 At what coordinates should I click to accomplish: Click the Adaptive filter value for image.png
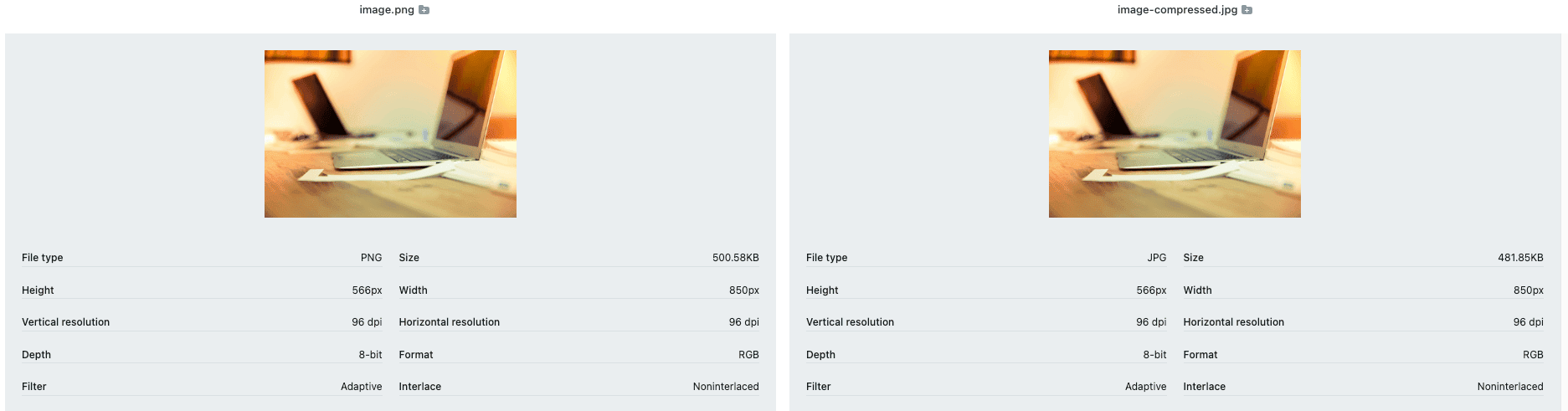(x=361, y=387)
